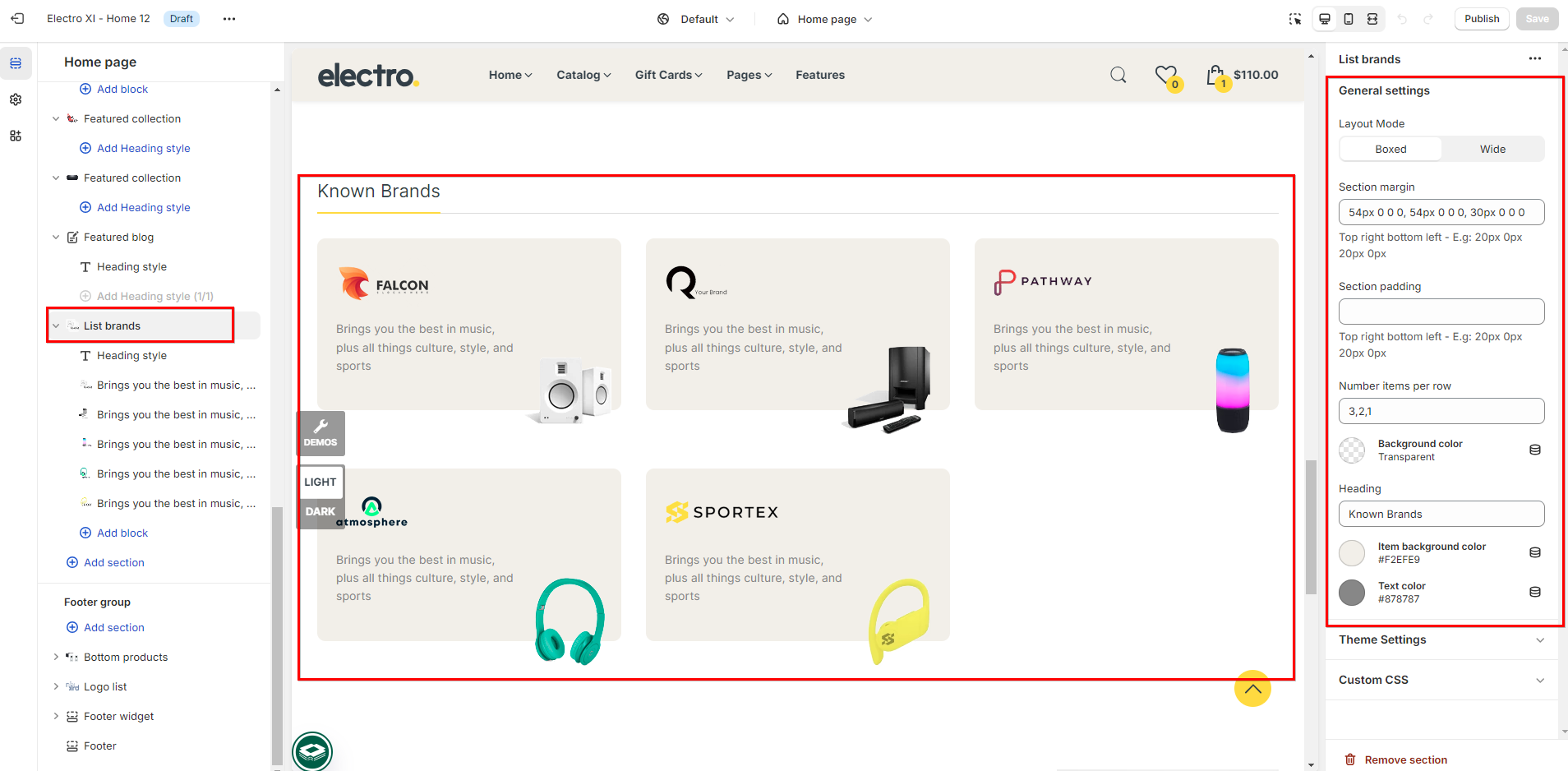Collapse the first Featured collection section
Viewport: 1568px width, 771px height.
pyautogui.click(x=56, y=118)
